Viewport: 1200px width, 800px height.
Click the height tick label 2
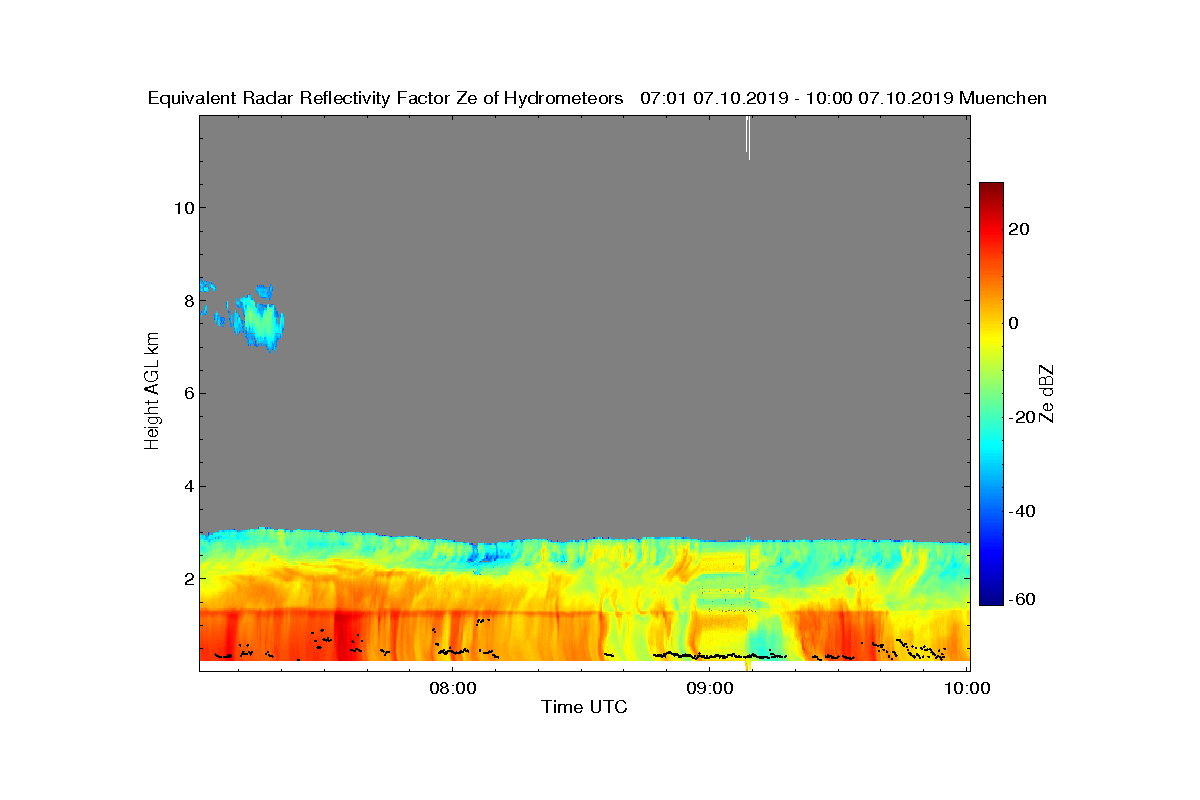pyautogui.click(x=188, y=578)
